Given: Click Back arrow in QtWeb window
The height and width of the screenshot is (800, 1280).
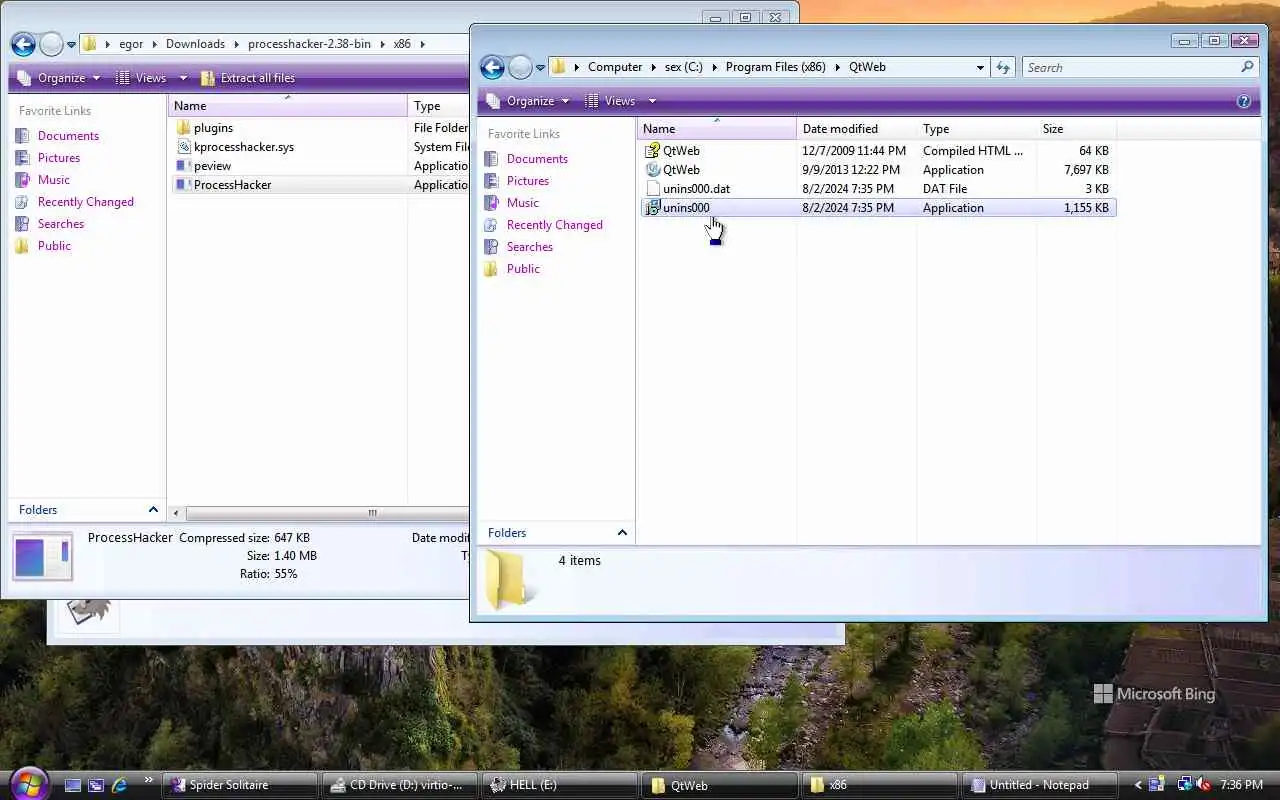Looking at the screenshot, I should (x=492, y=67).
